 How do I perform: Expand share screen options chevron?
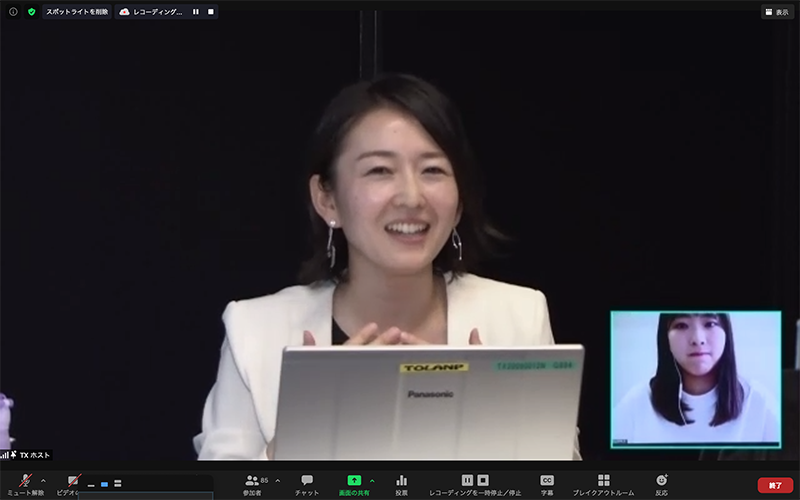(372, 480)
